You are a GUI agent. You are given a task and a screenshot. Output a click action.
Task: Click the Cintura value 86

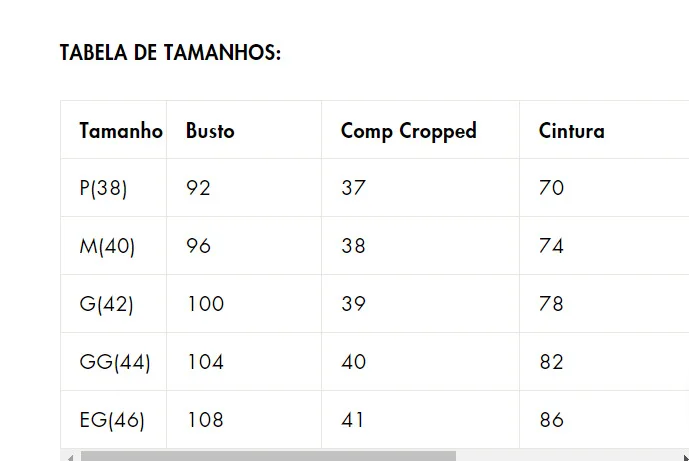point(551,420)
